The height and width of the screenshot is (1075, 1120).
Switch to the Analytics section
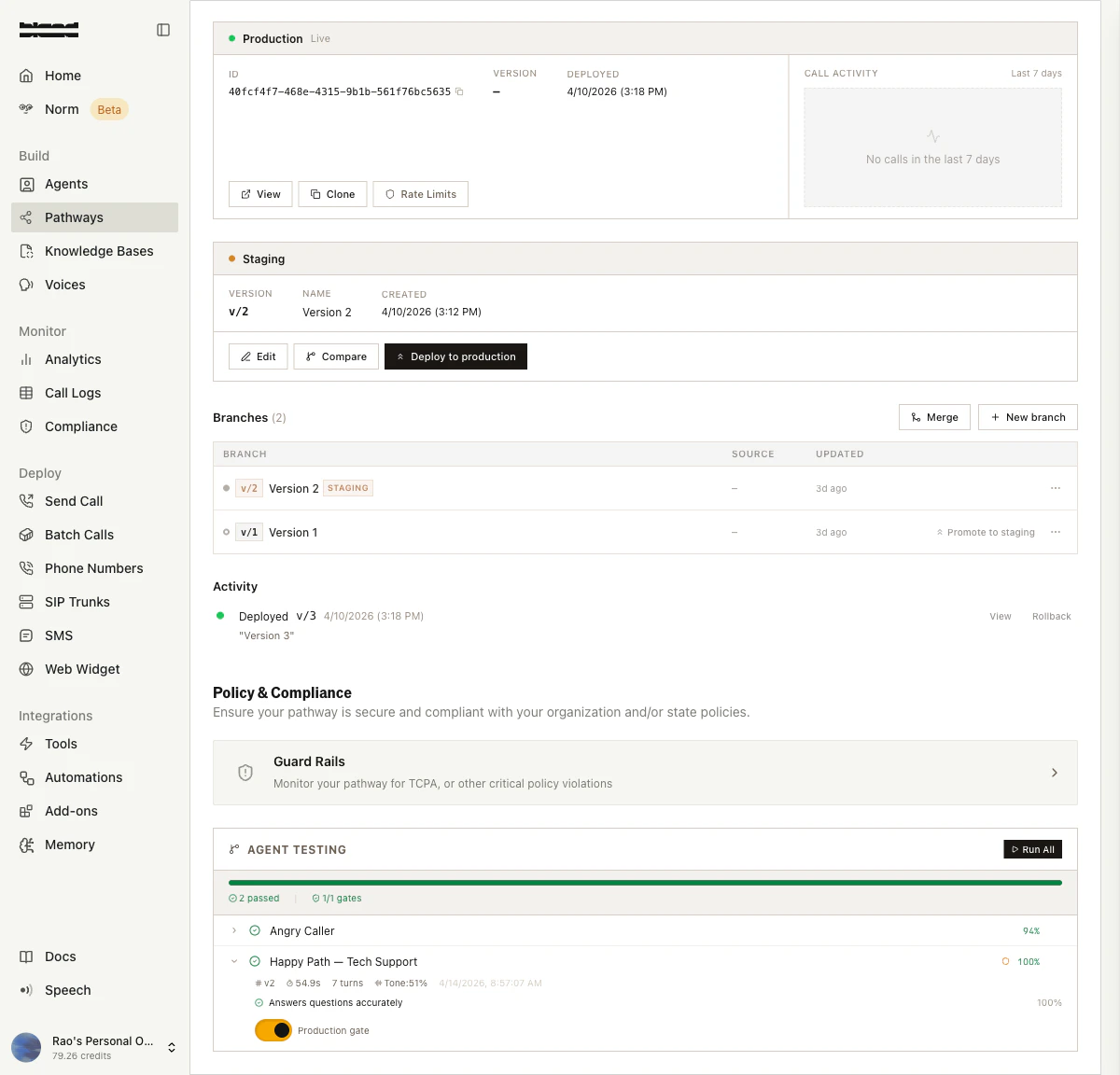(x=26, y=359)
